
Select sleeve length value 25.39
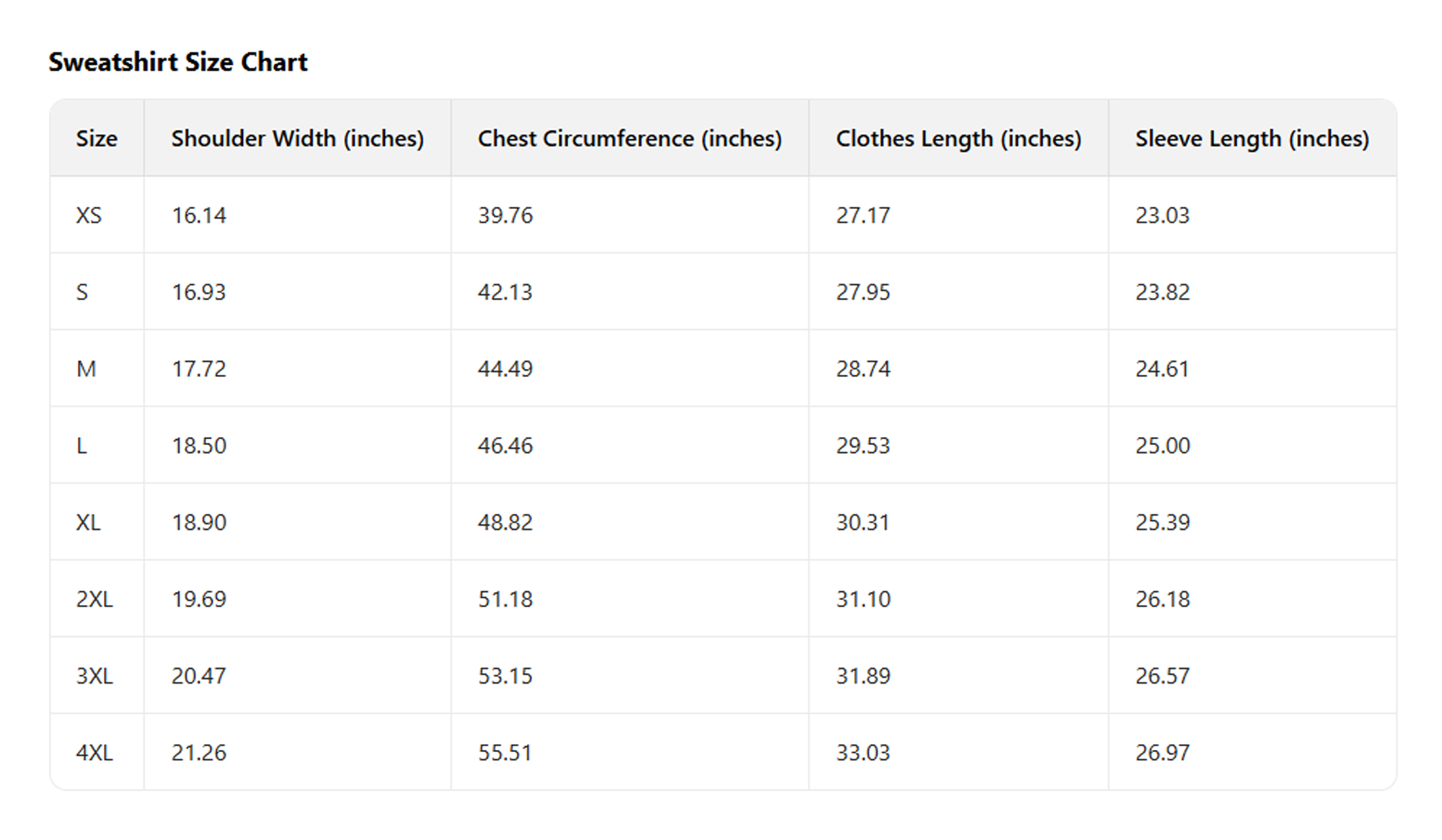[x=1162, y=523]
